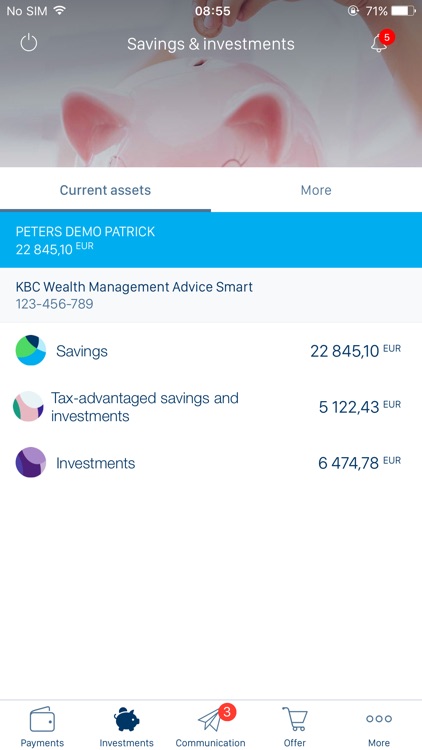Tap the three-dot More icon in bottom bar
Viewport: 422px width, 750px height.
pyautogui.click(x=379, y=718)
